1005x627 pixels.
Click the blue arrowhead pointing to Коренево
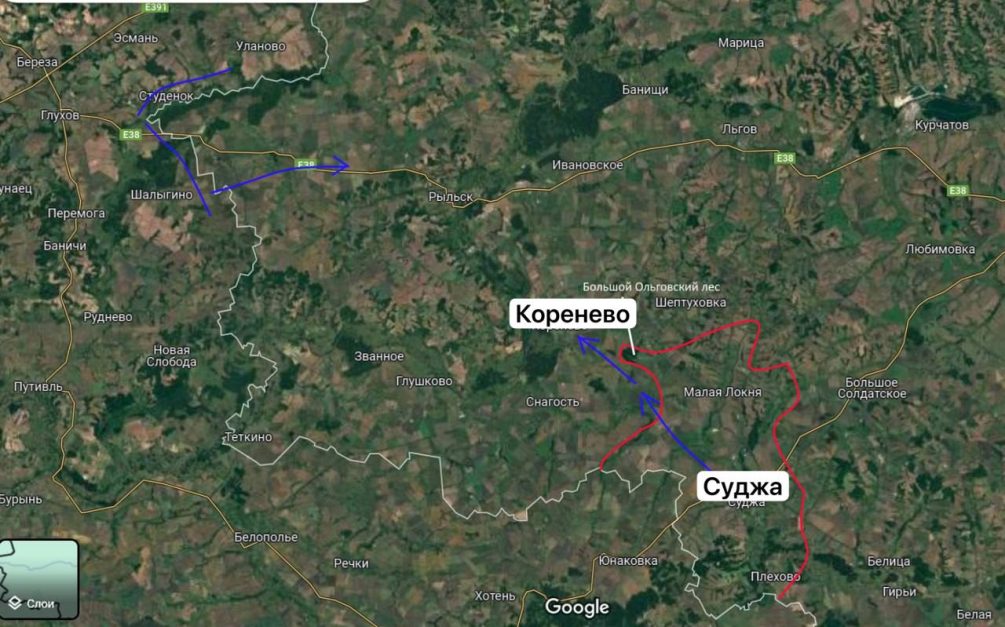point(586,344)
